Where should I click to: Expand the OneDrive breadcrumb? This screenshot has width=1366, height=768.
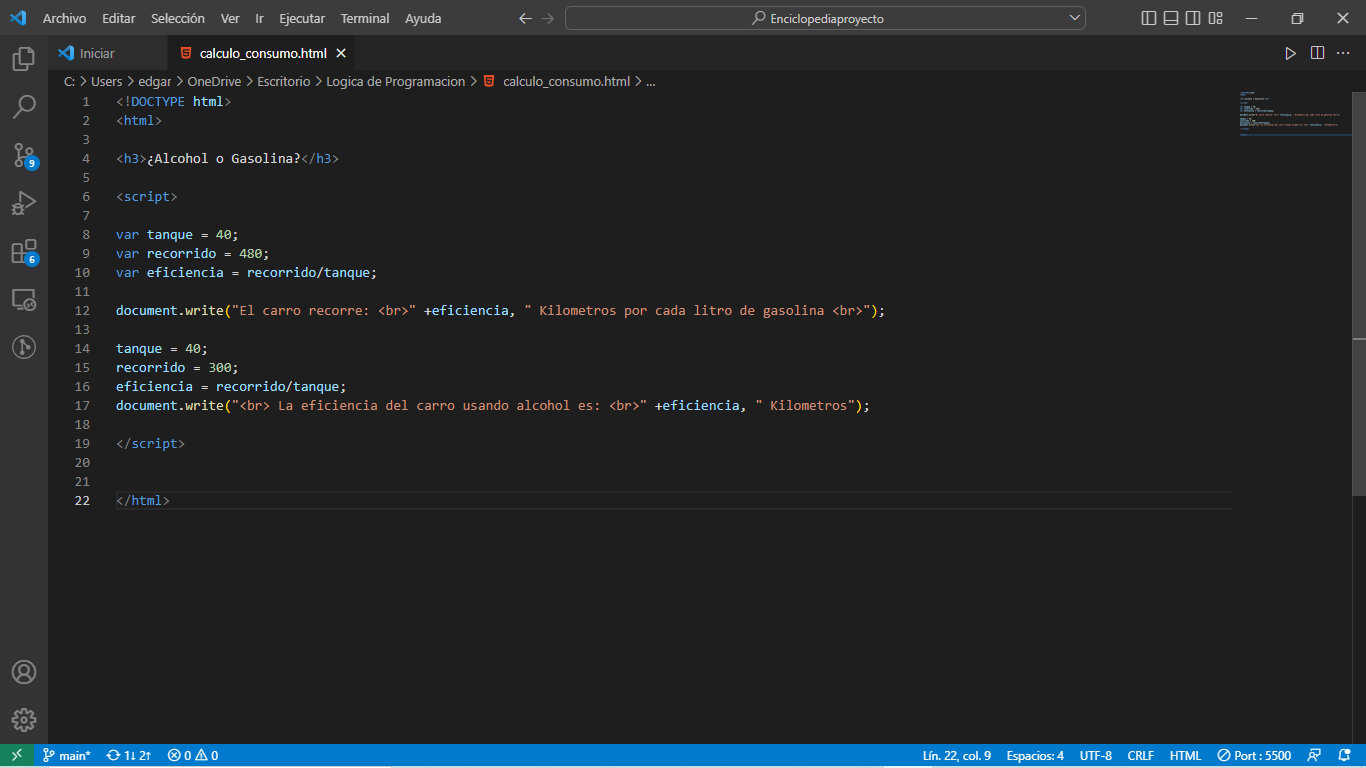[214, 82]
